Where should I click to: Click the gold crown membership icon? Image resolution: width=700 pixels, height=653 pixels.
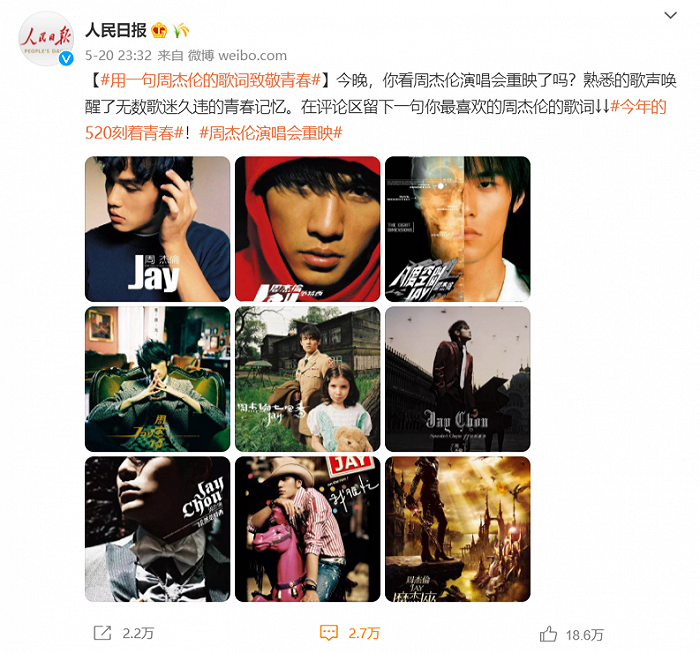click(159, 30)
